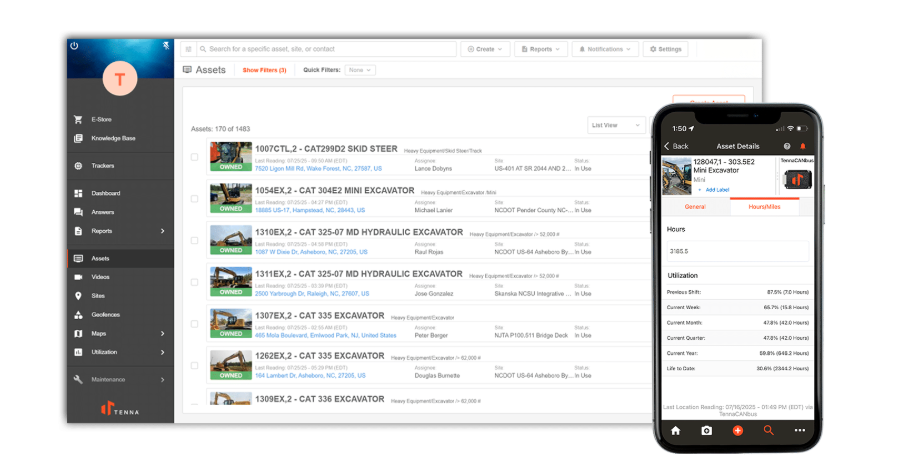Open the Quick Filters None dropdown
Image resolution: width=898 pixels, height=474 pixels.
tap(360, 70)
